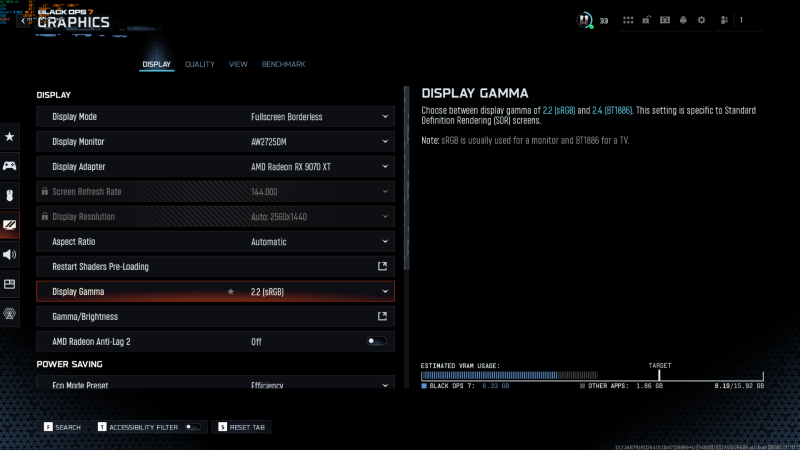This screenshot has height=450, width=800.
Task: Open Gamma/Brightness external adjustment icon
Action: click(382, 316)
